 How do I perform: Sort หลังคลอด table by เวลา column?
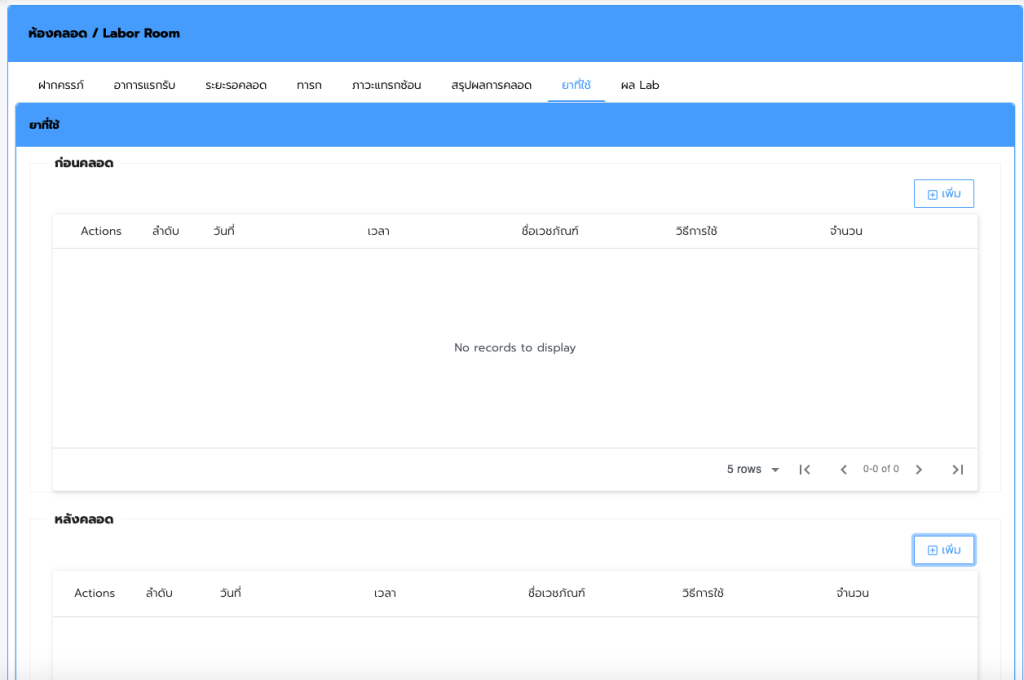coord(385,593)
